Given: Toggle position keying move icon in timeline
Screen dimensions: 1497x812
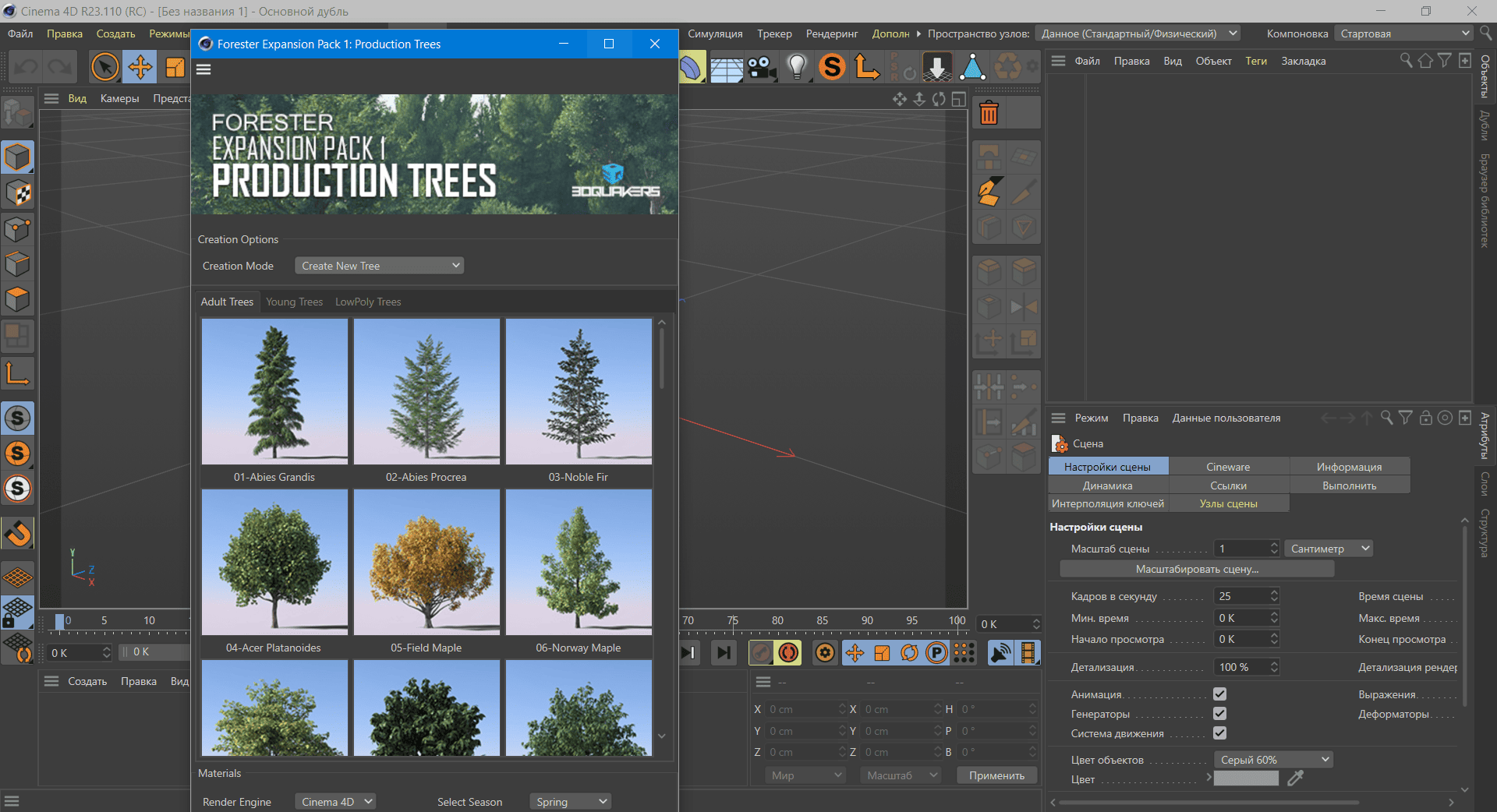Looking at the screenshot, I should point(855,653).
